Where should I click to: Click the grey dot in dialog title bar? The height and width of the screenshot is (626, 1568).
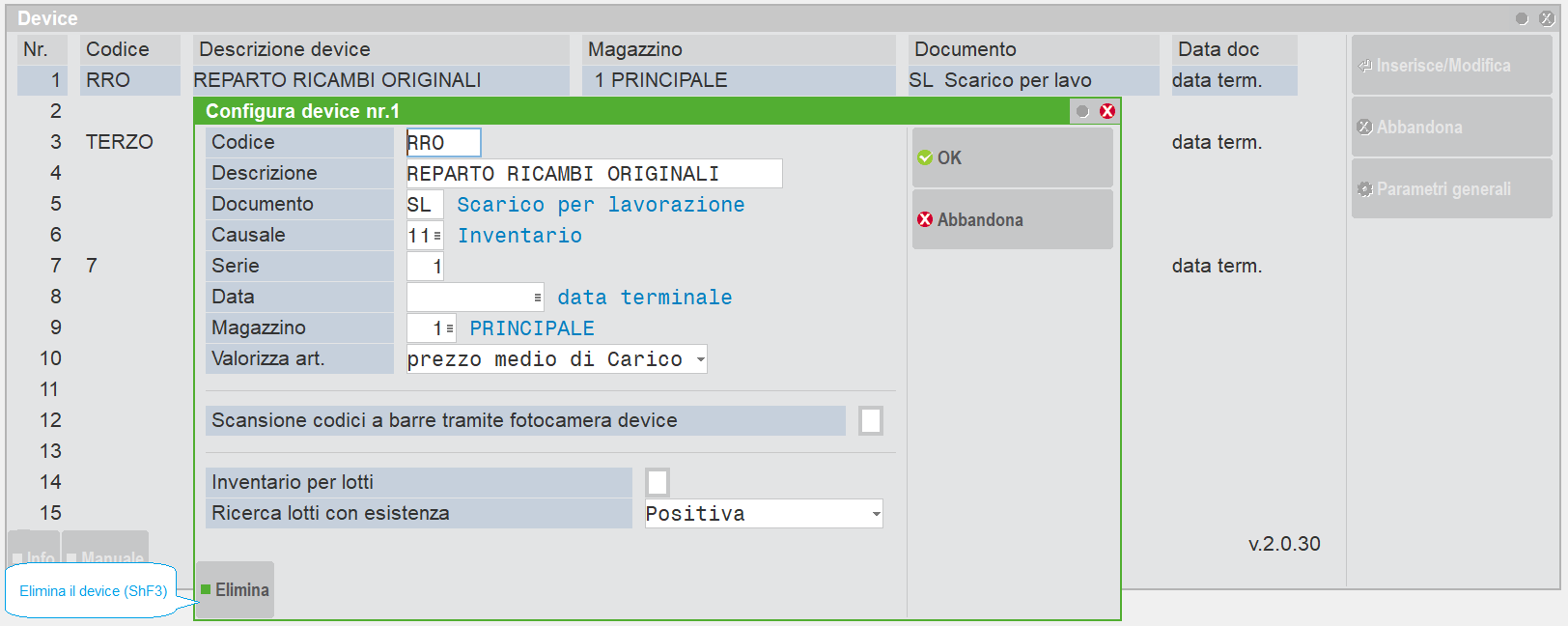pyautogui.click(x=1082, y=111)
